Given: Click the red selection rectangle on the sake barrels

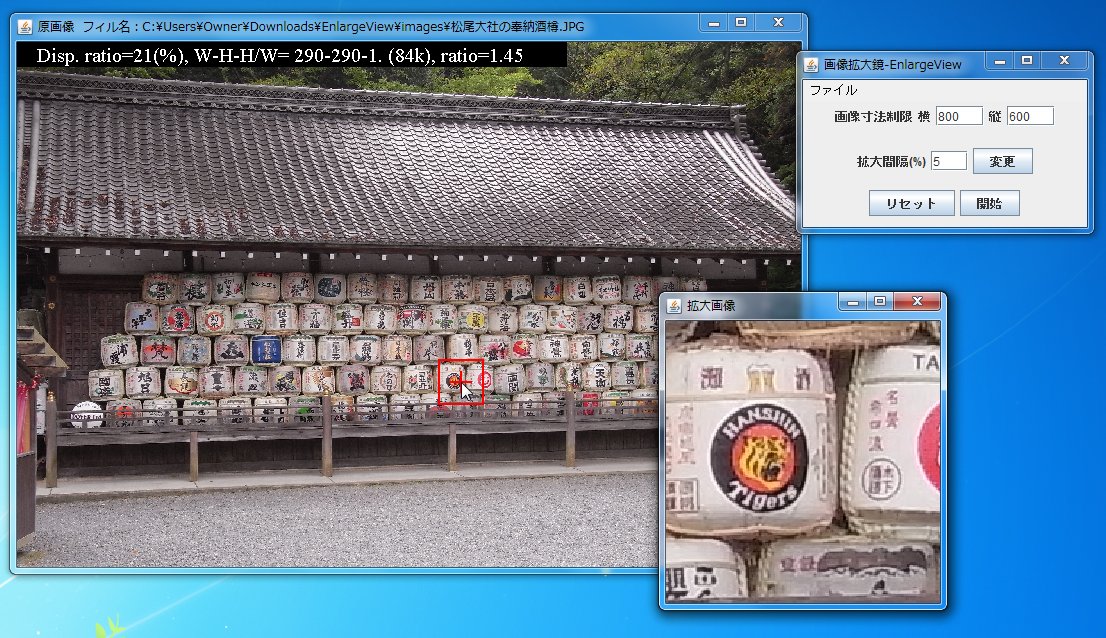Looking at the screenshot, I should [x=462, y=382].
